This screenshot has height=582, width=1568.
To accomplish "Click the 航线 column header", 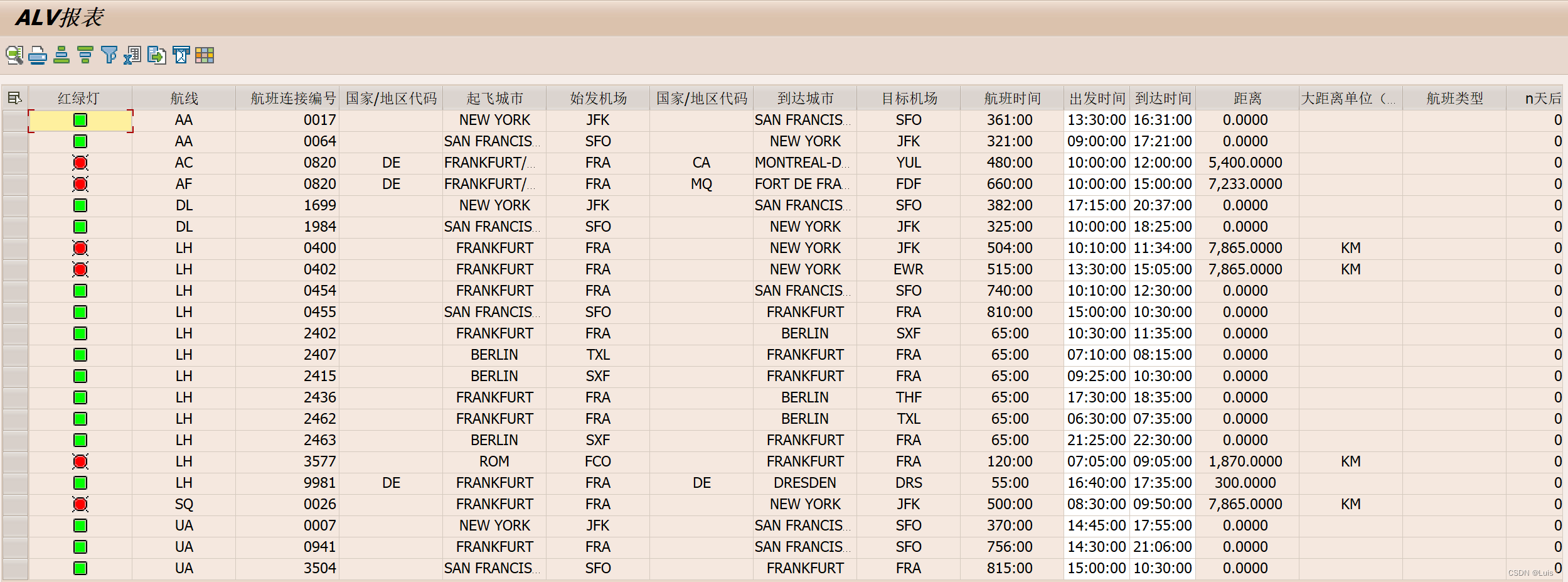I will coord(184,99).
